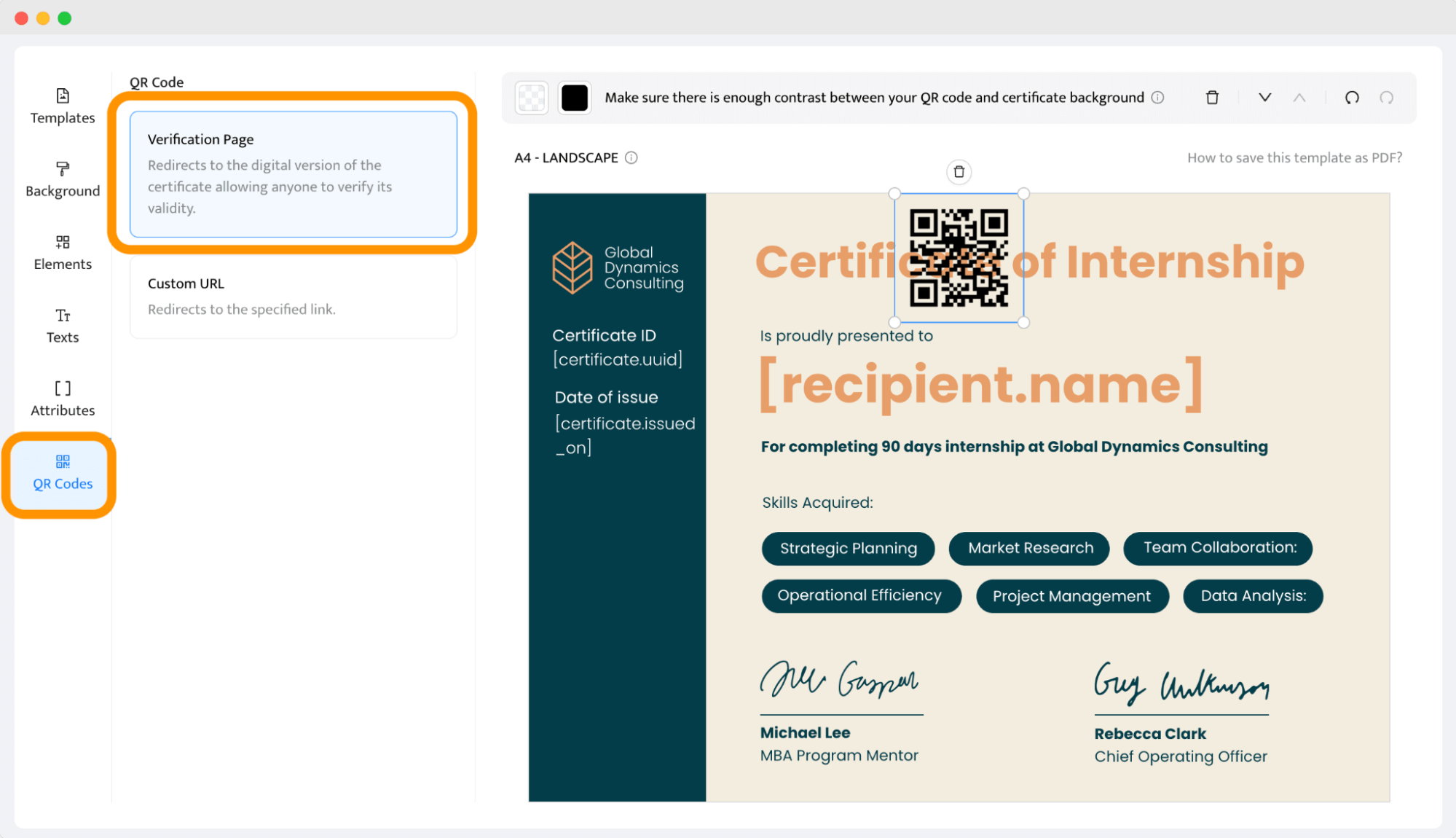The height and width of the screenshot is (838, 1456).
Task: Select the '90 days internship' description line
Action: pos(1014,447)
